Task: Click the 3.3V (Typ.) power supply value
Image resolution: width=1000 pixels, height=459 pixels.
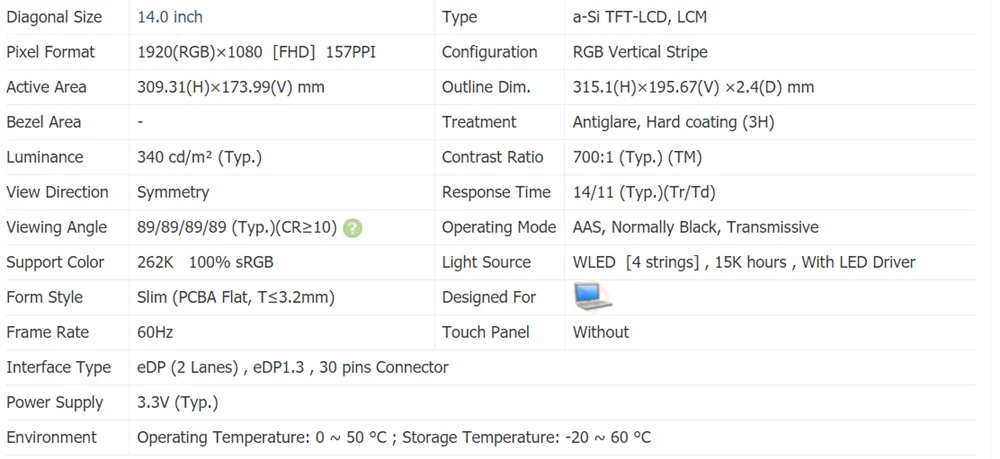Action: click(177, 402)
